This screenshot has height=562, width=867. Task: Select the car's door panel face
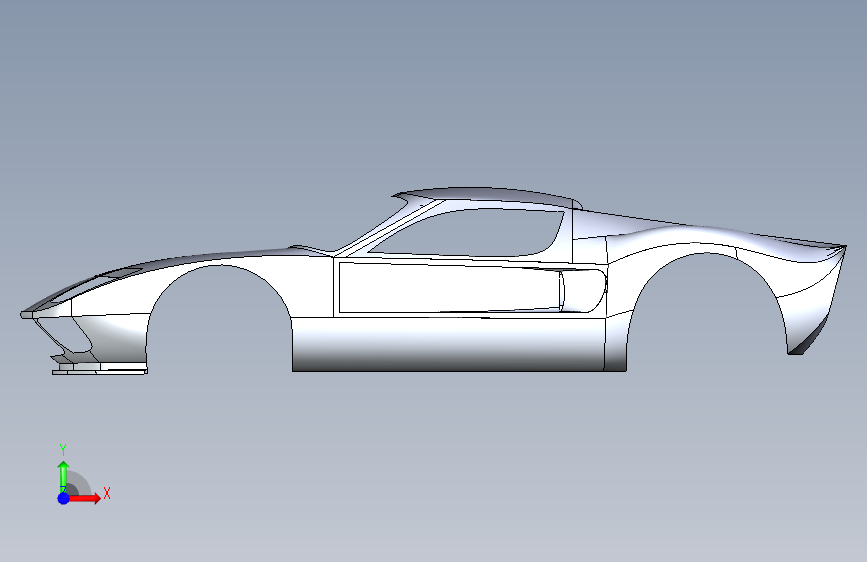pyautogui.click(x=448, y=287)
